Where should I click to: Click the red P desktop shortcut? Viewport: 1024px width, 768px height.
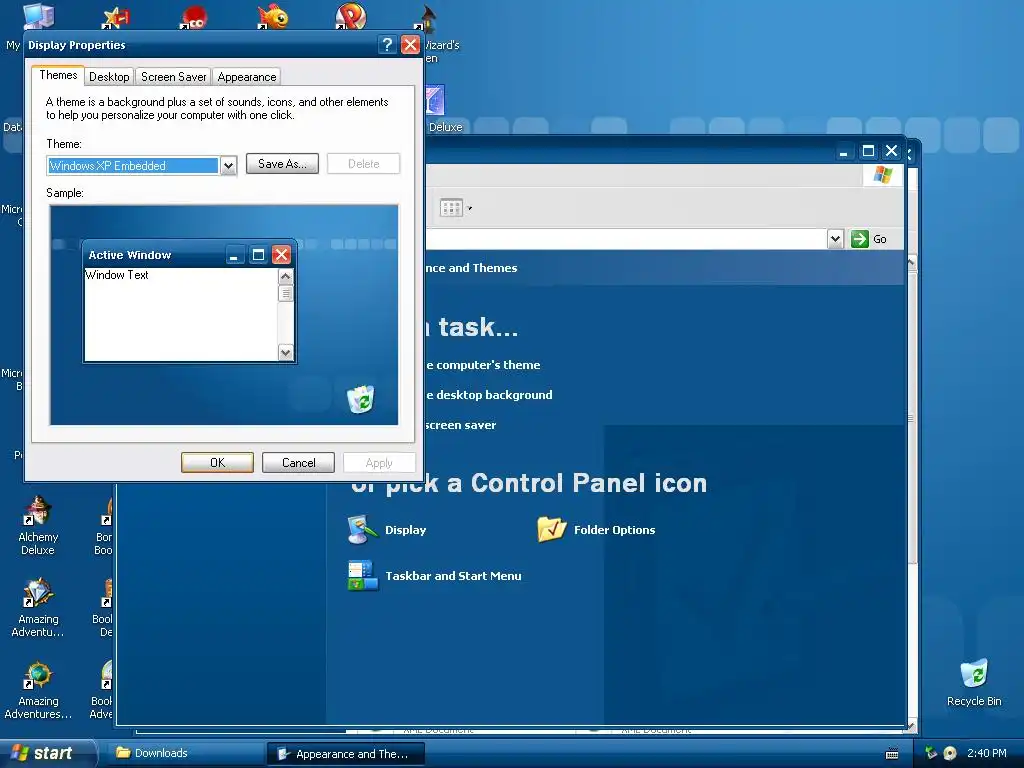350,16
